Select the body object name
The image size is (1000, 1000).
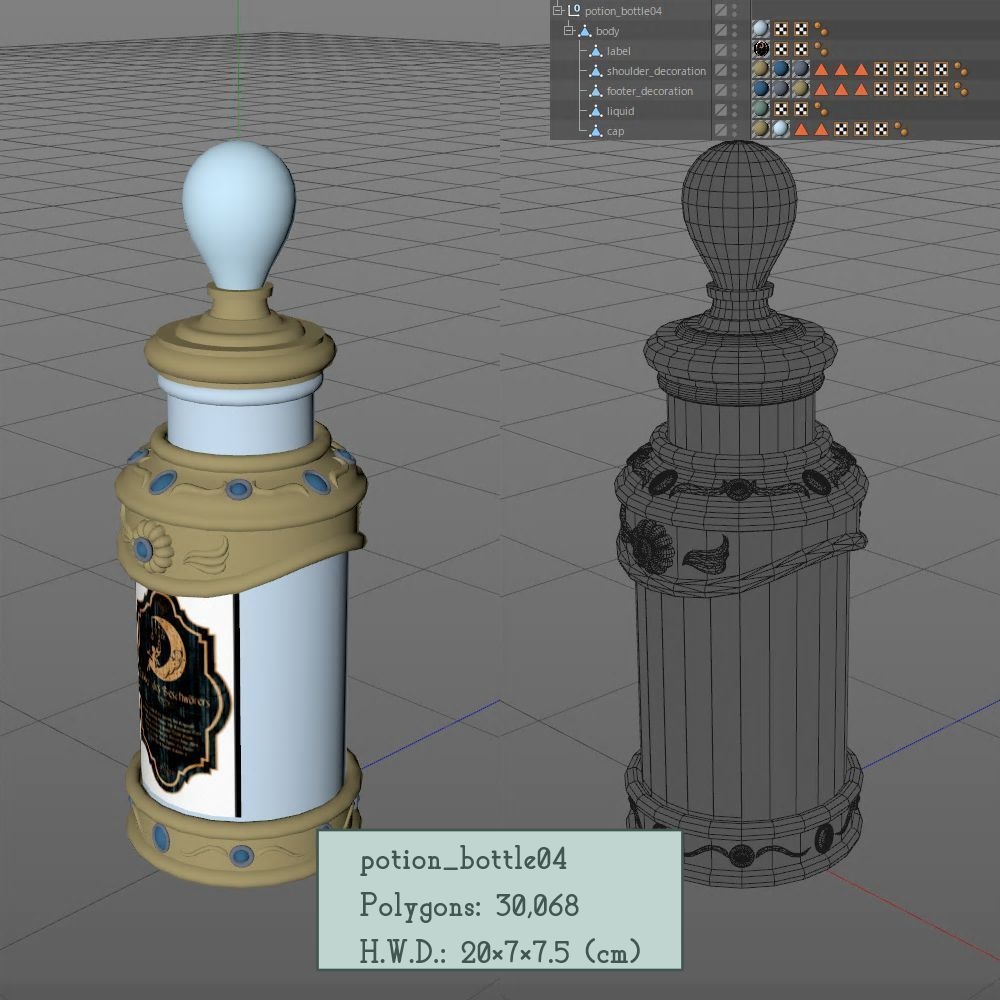[607, 31]
